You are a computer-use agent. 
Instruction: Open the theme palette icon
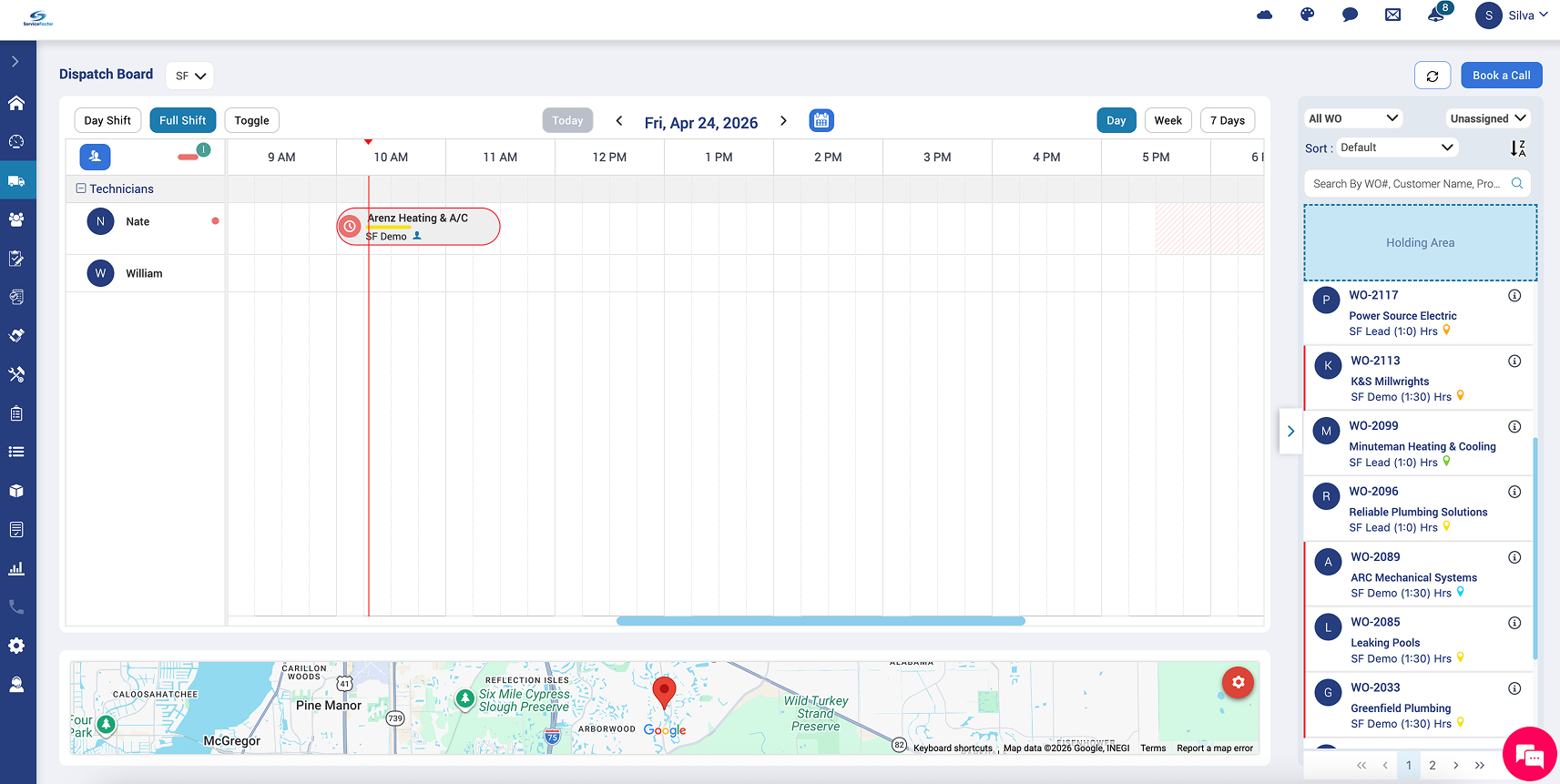point(1308,15)
